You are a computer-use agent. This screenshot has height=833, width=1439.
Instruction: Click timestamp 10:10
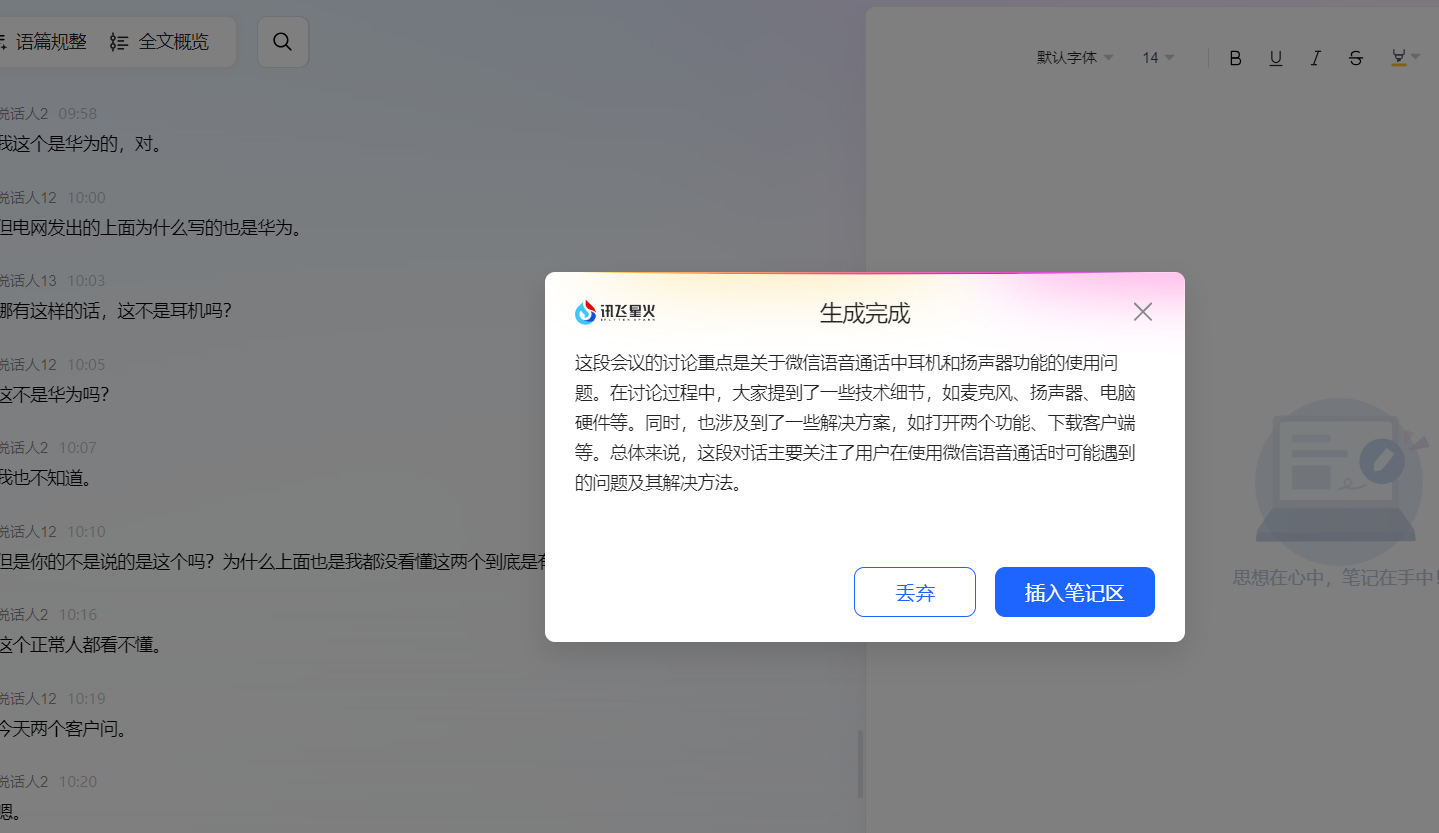click(x=86, y=532)
